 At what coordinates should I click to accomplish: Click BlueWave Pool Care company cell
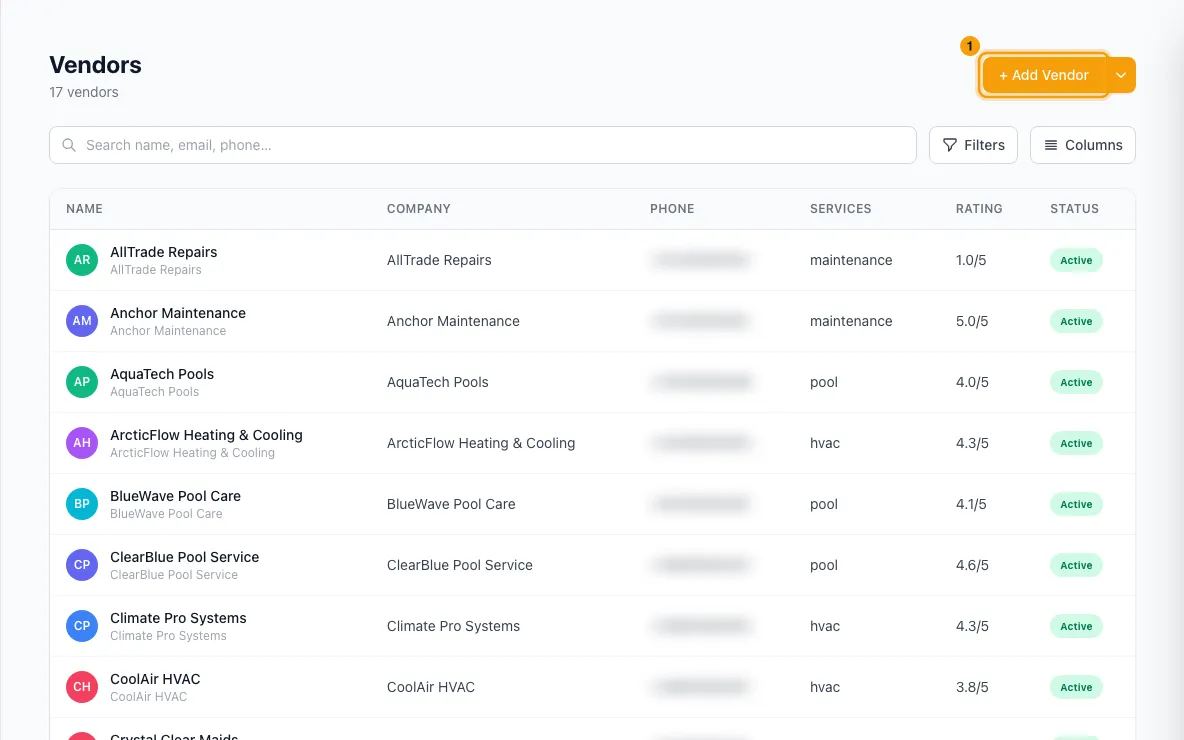[451, 504]
